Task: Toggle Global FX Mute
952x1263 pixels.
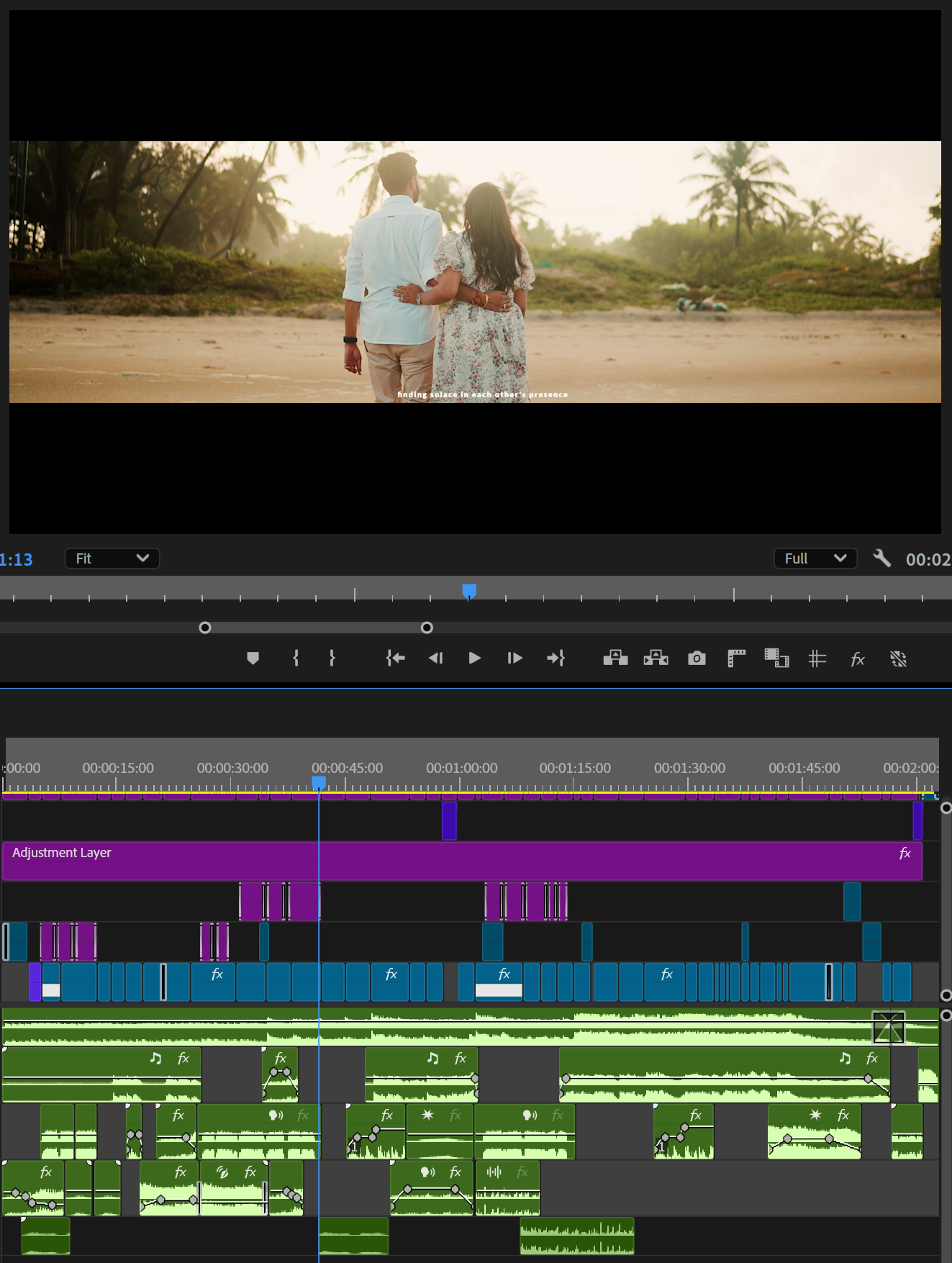Action: click(x=857, y=658)
